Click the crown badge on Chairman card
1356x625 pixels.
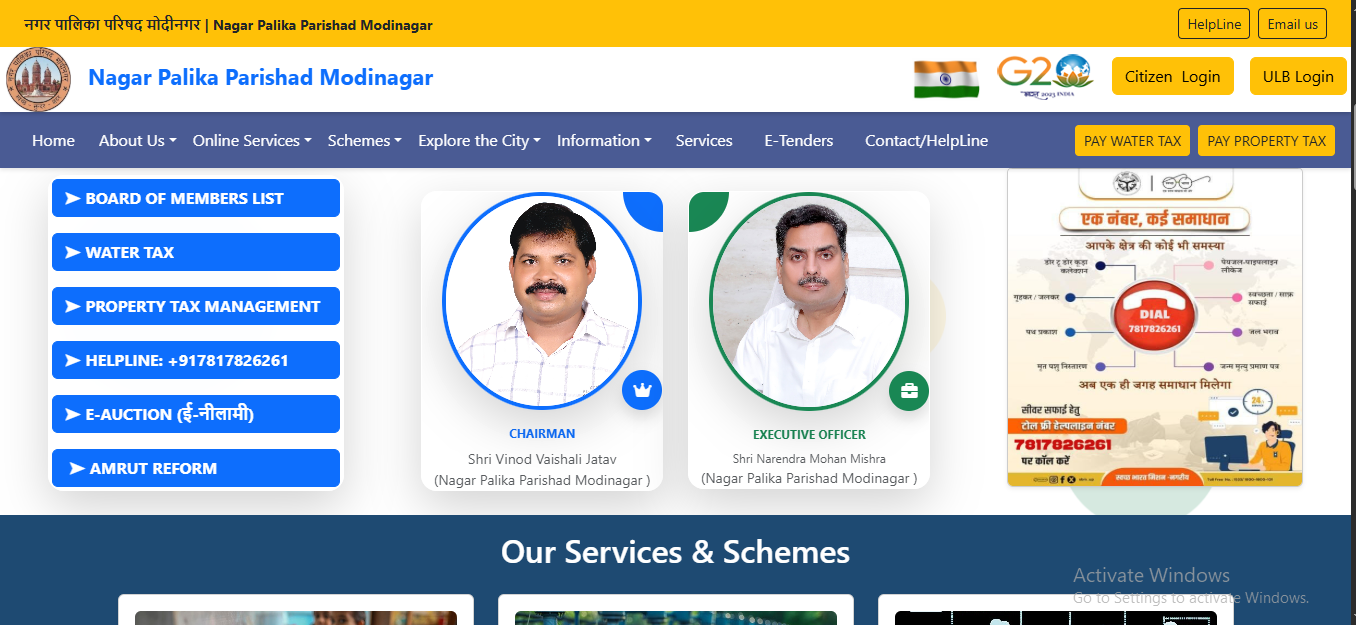[642, 390]
